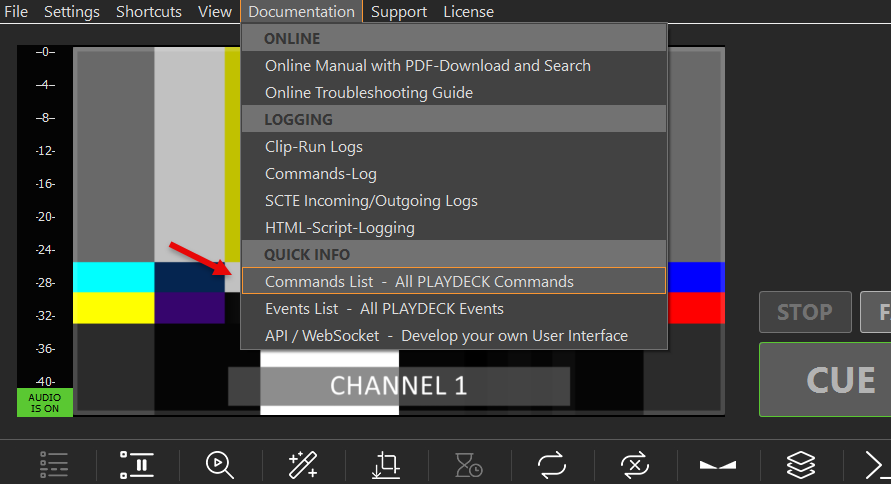Screen dimensions: 891x484
Task: Open the Settings menu
Action: pyautogui.click(x=72, y=11)
